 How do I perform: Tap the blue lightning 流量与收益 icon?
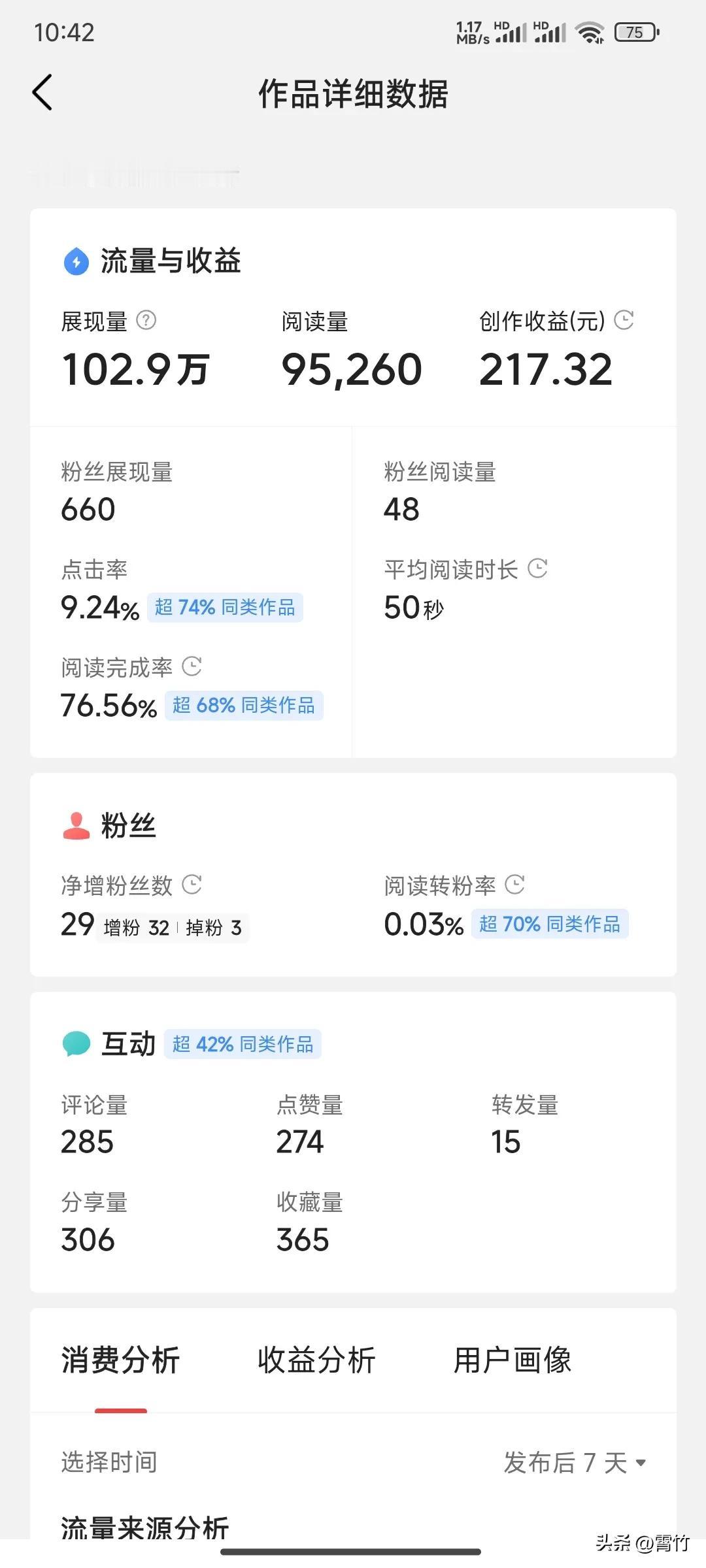pyautogui.click(x=76, y=261)
